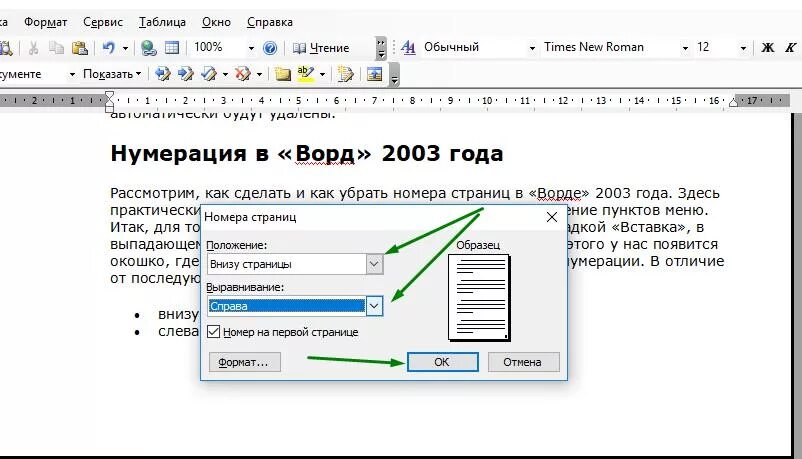The width and height of the screenshot is (802, 459).
Task: Click the Отмена cancel button
Action: click(523, 362)
